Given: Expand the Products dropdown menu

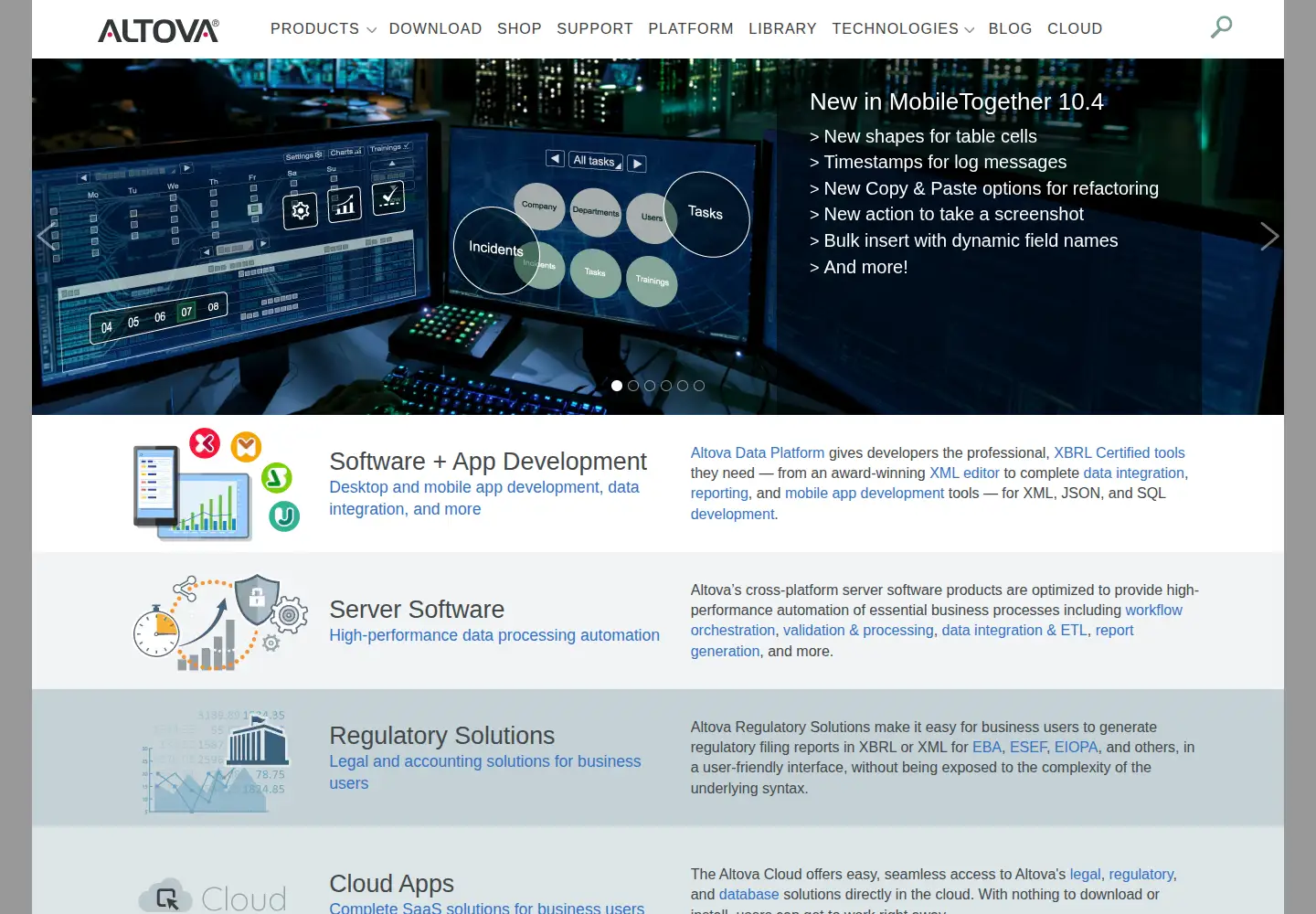Looking at the screenshot, I should pyautogui.click(x=324, y=29).
